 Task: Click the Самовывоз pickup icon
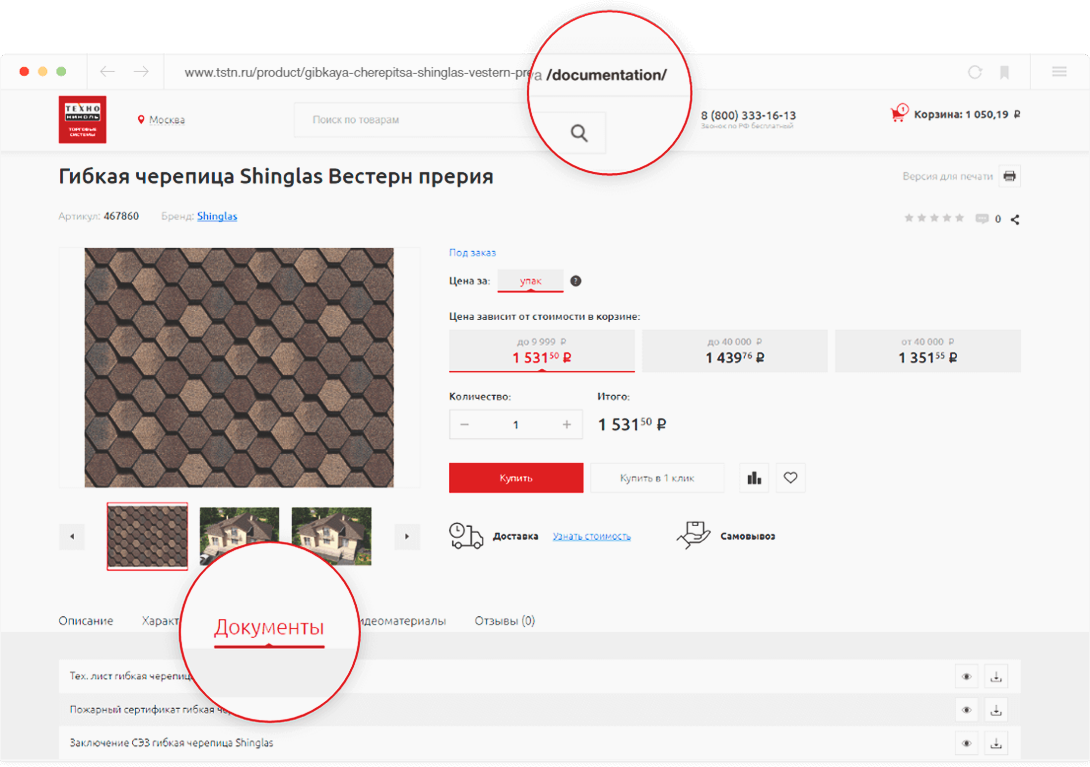coord(693,535)
